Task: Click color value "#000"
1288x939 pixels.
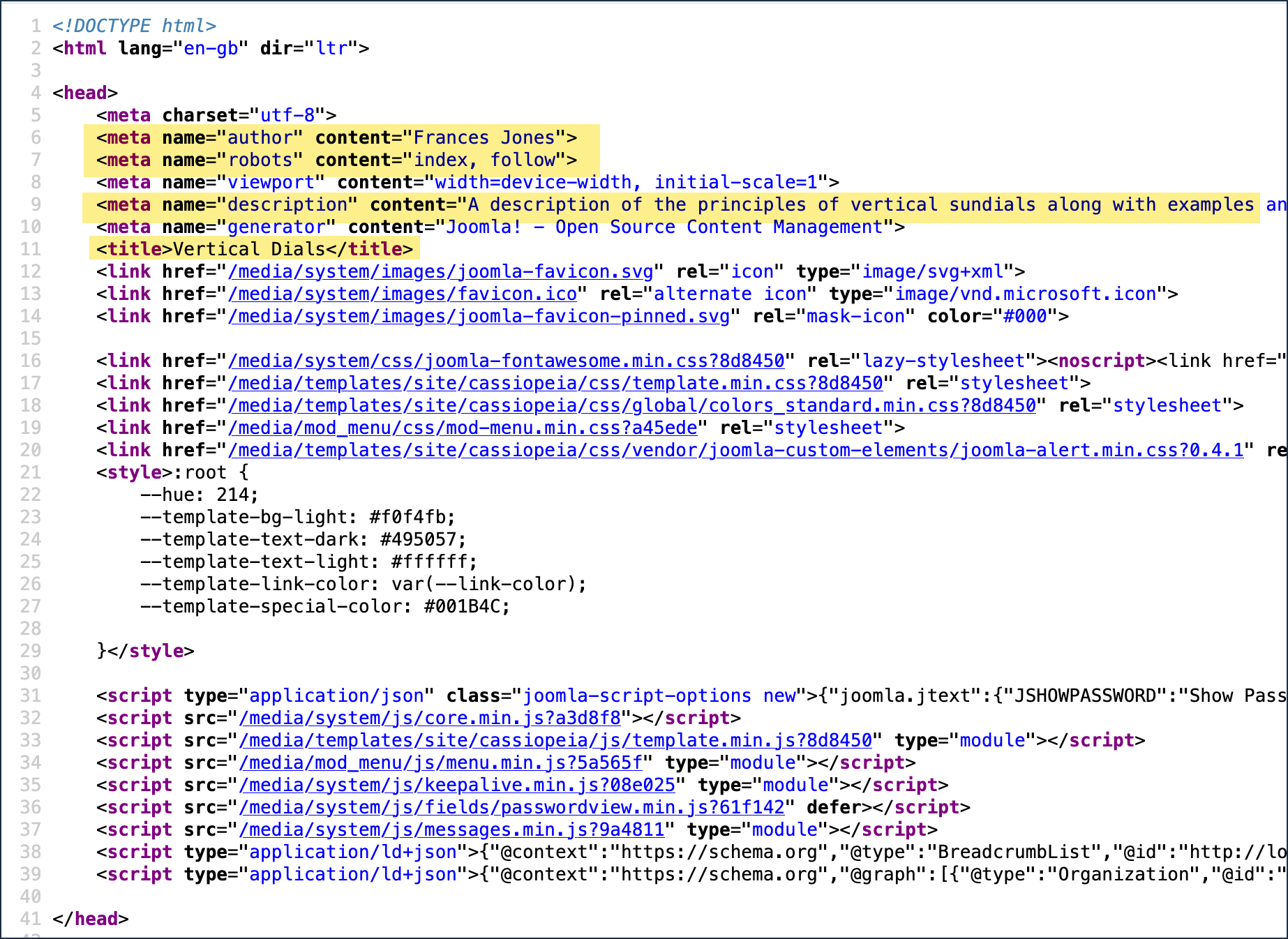Action: coord(1025,316)
